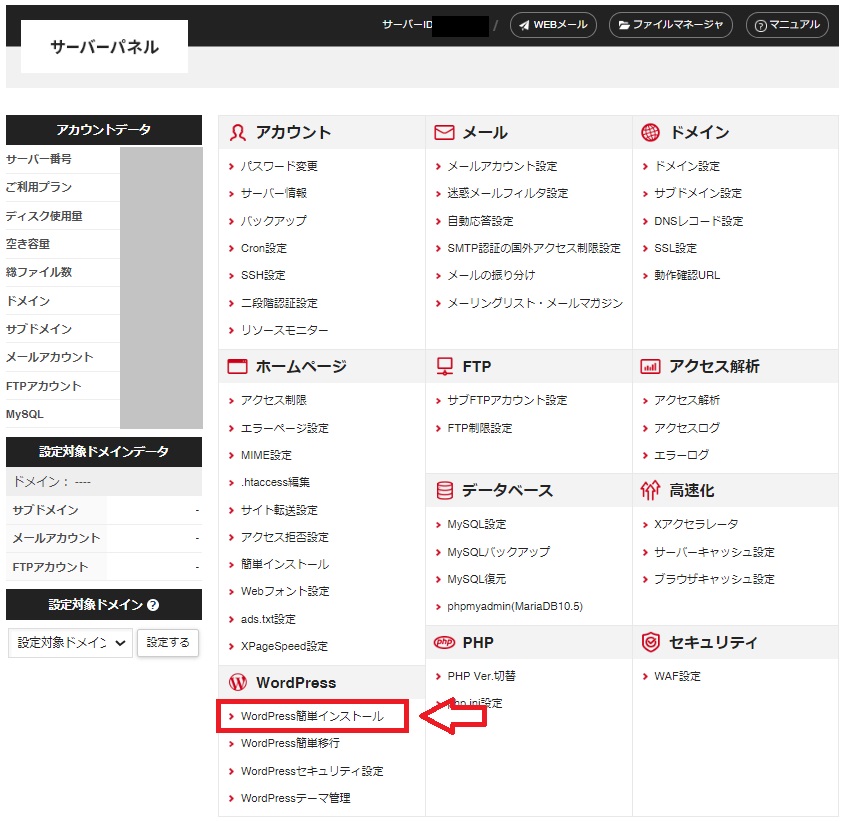Click the access analysis chart icon
This screenshot has height=822, width=845.
[x=650, y=367]
